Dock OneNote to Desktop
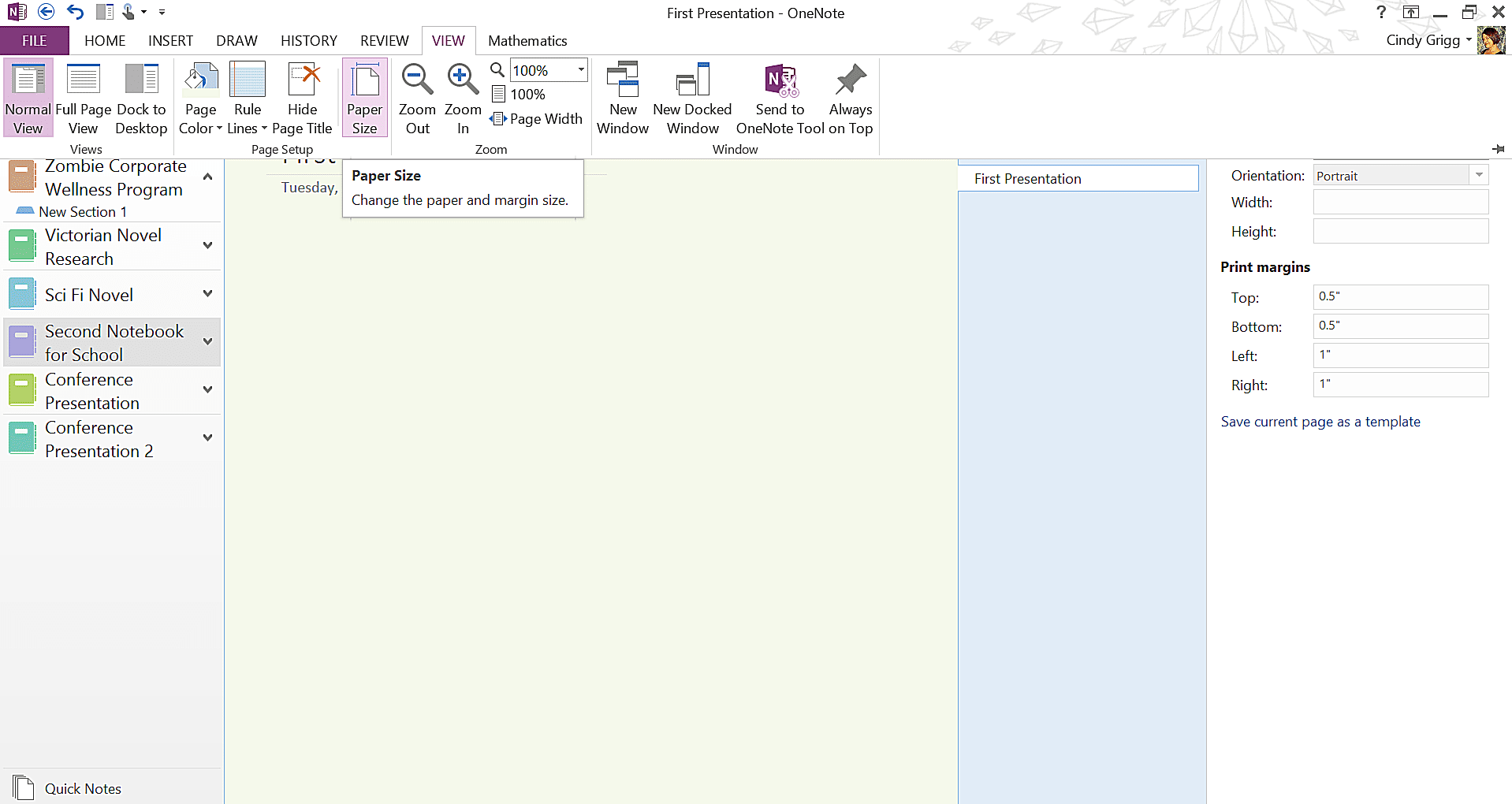 (141, 98)
